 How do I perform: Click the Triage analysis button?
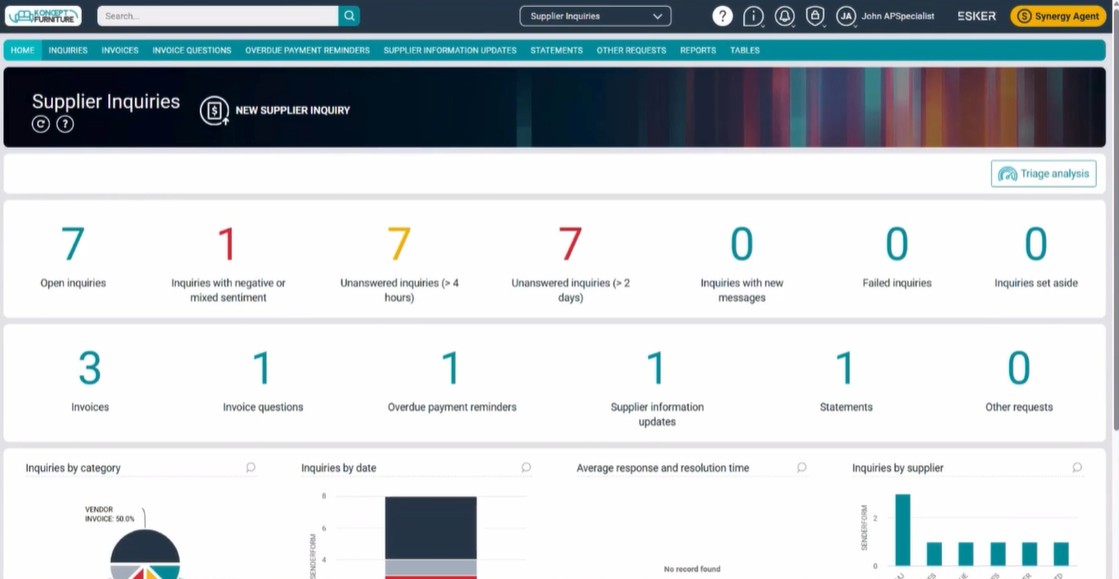[x=1043, y=173]
